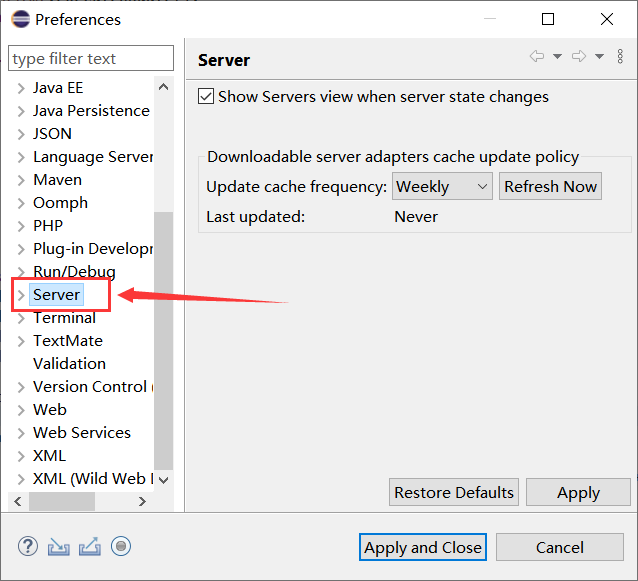Click the Export preferences icon
The width and height of the screenshot is (638, 581).
point(90,546)
